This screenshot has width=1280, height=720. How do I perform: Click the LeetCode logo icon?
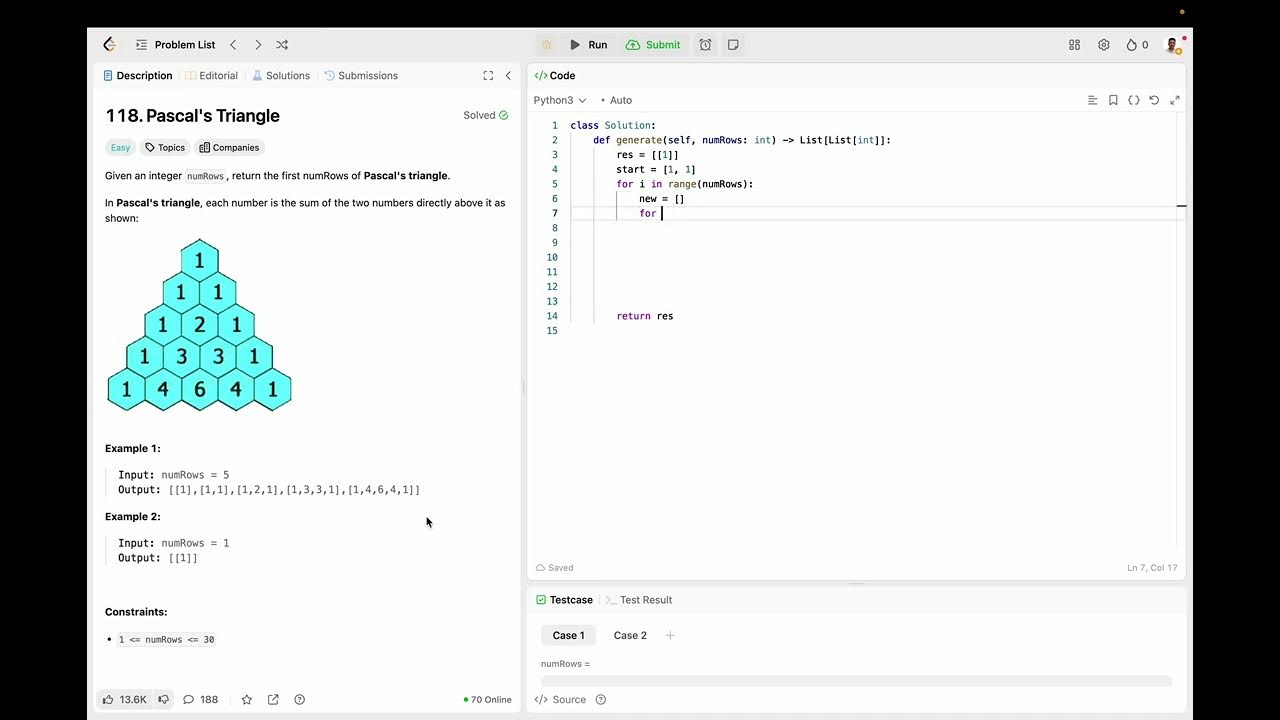[x=110, y=45]
